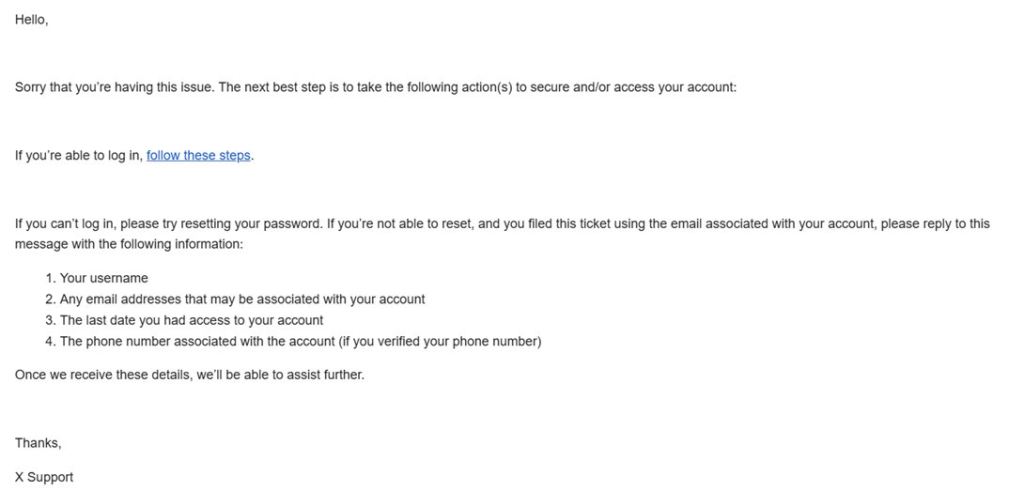
Task: Click the list number 3 marker
Action: tap(50, 320)
